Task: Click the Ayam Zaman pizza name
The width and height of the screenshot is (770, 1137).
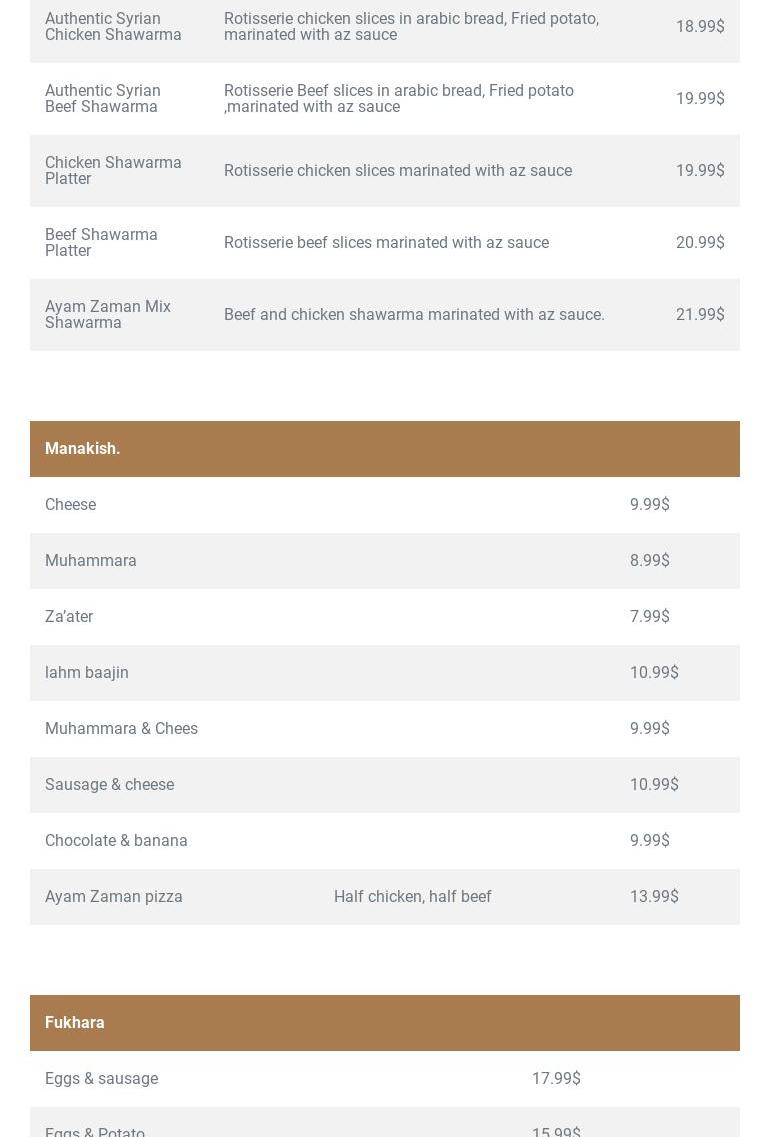Action: pos(114,897)
